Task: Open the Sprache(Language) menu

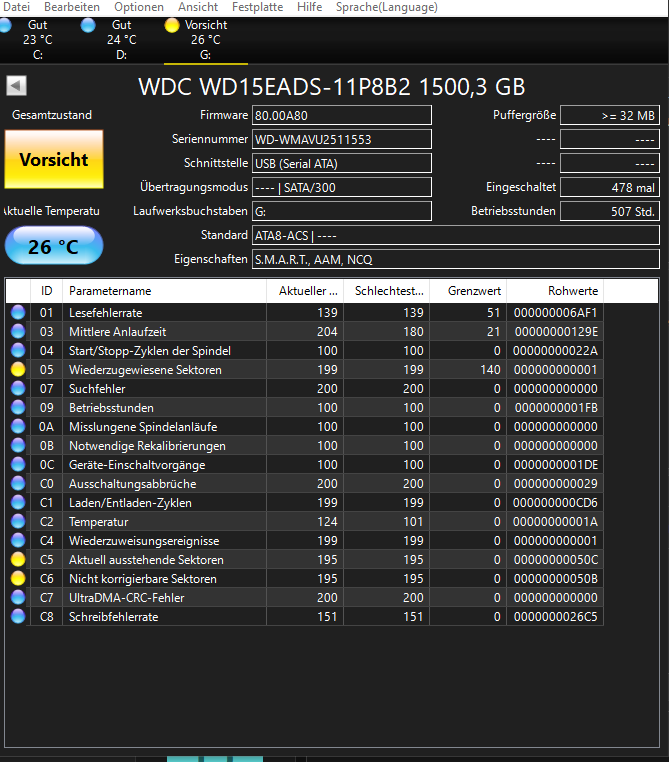Action: click(x=387, y=7)
